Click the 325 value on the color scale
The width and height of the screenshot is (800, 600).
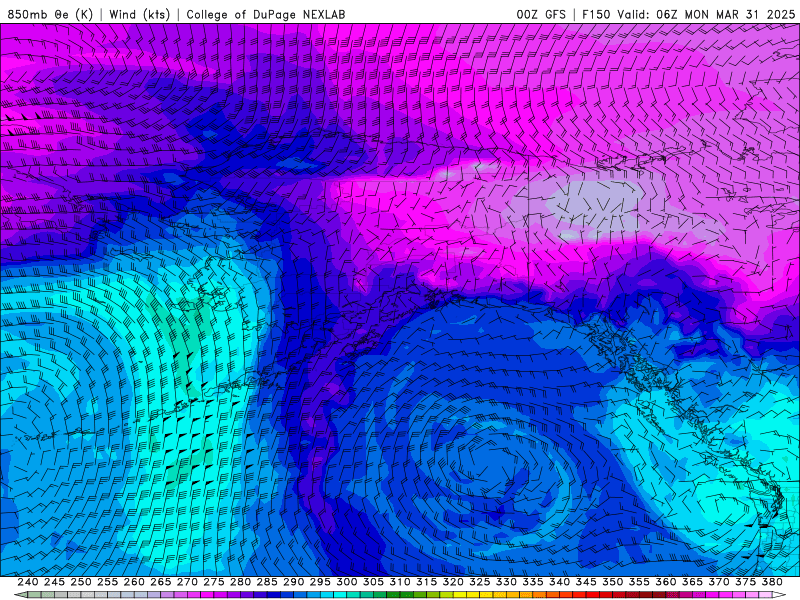[x=480, y=582]
